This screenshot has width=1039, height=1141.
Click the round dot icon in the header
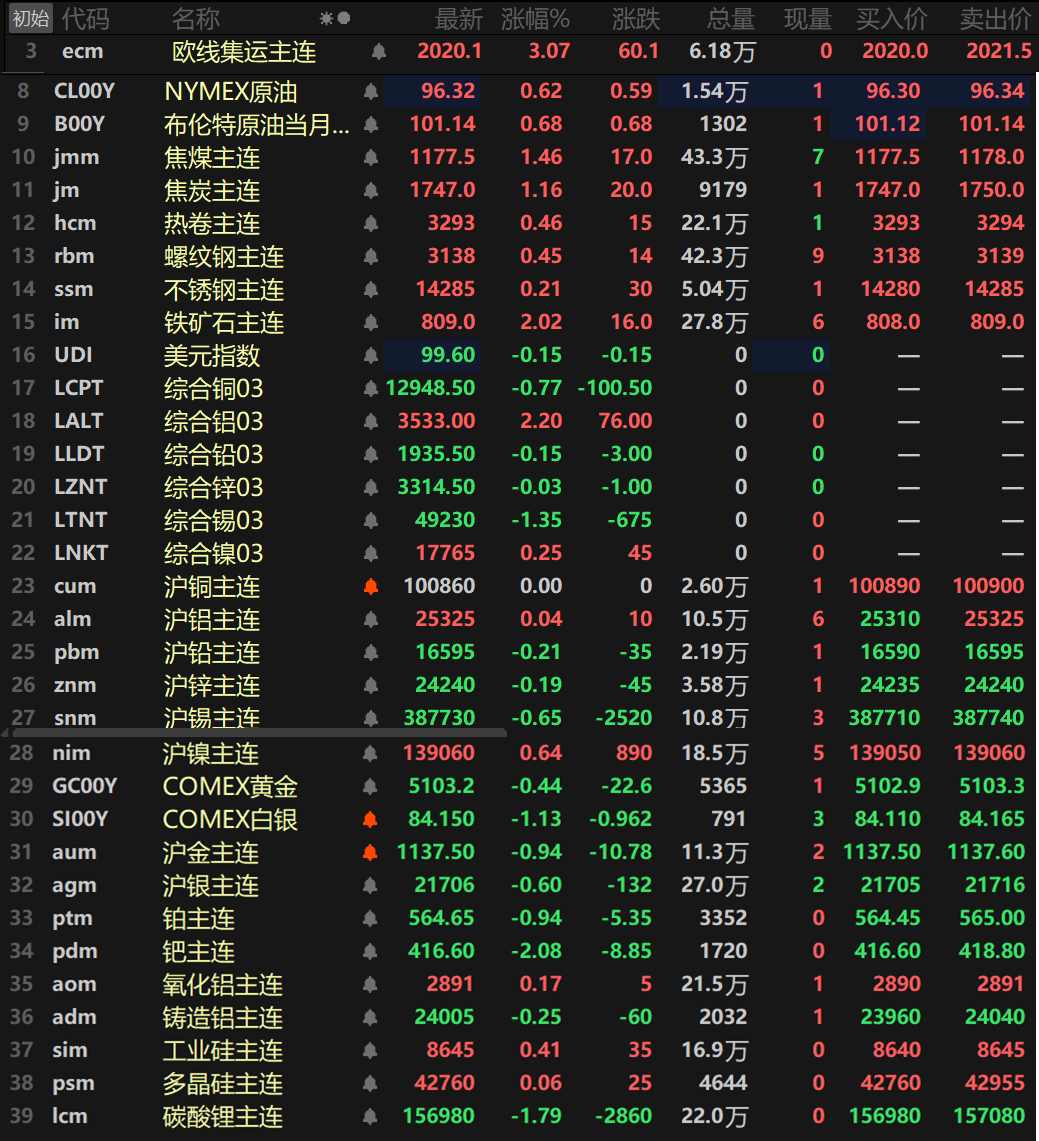[x=344, y=18]
